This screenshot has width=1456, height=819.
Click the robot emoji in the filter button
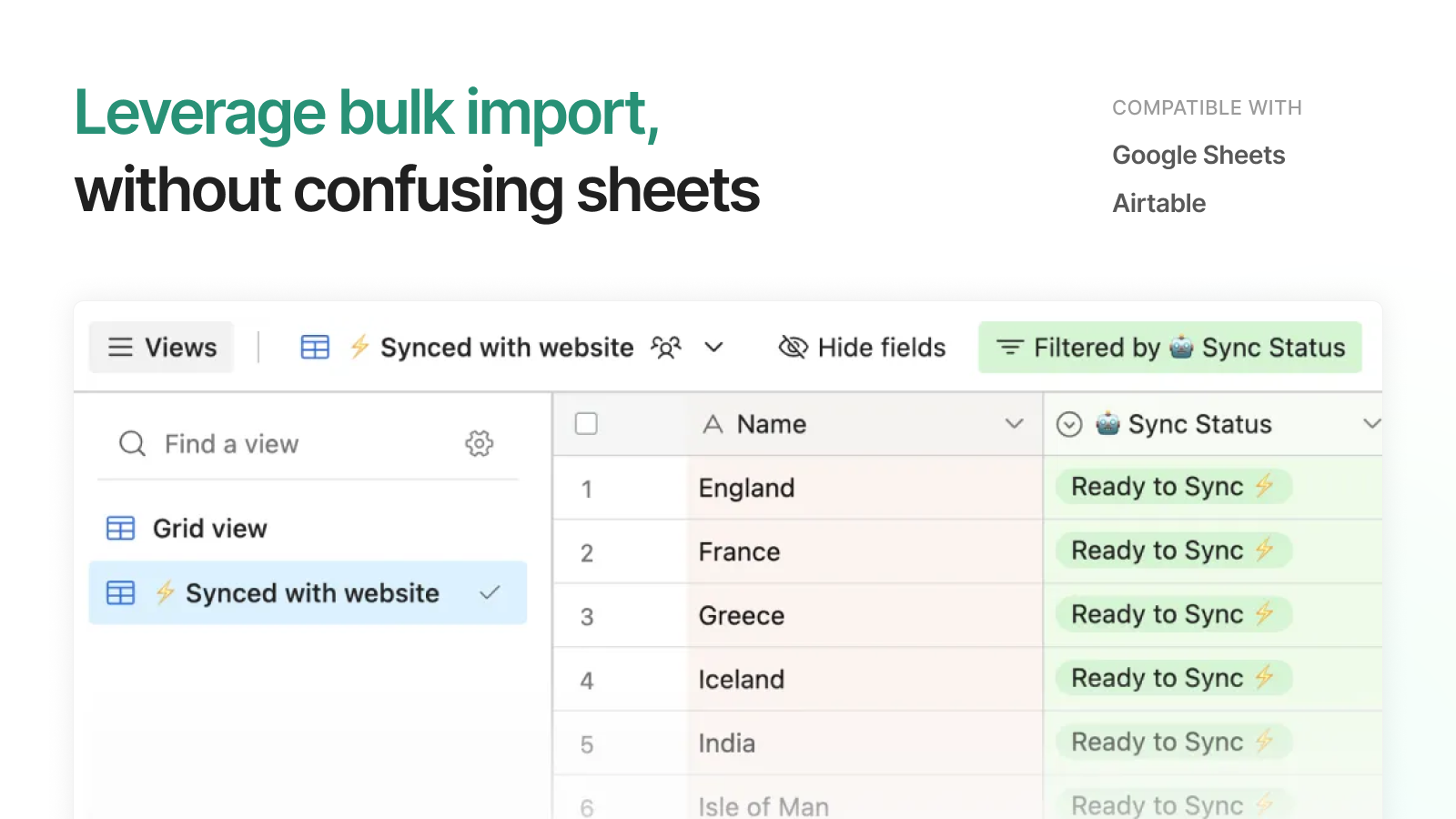coord(1181,347)
